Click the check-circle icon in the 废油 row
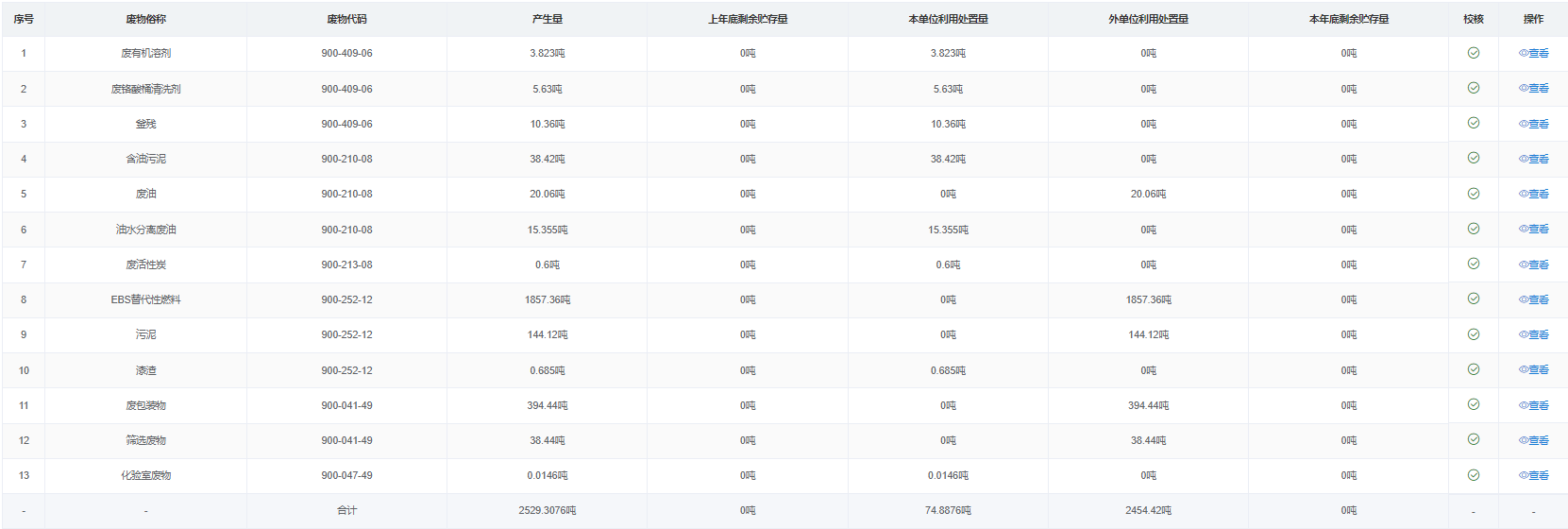The image size is (1568, 529). point(1473,194)
